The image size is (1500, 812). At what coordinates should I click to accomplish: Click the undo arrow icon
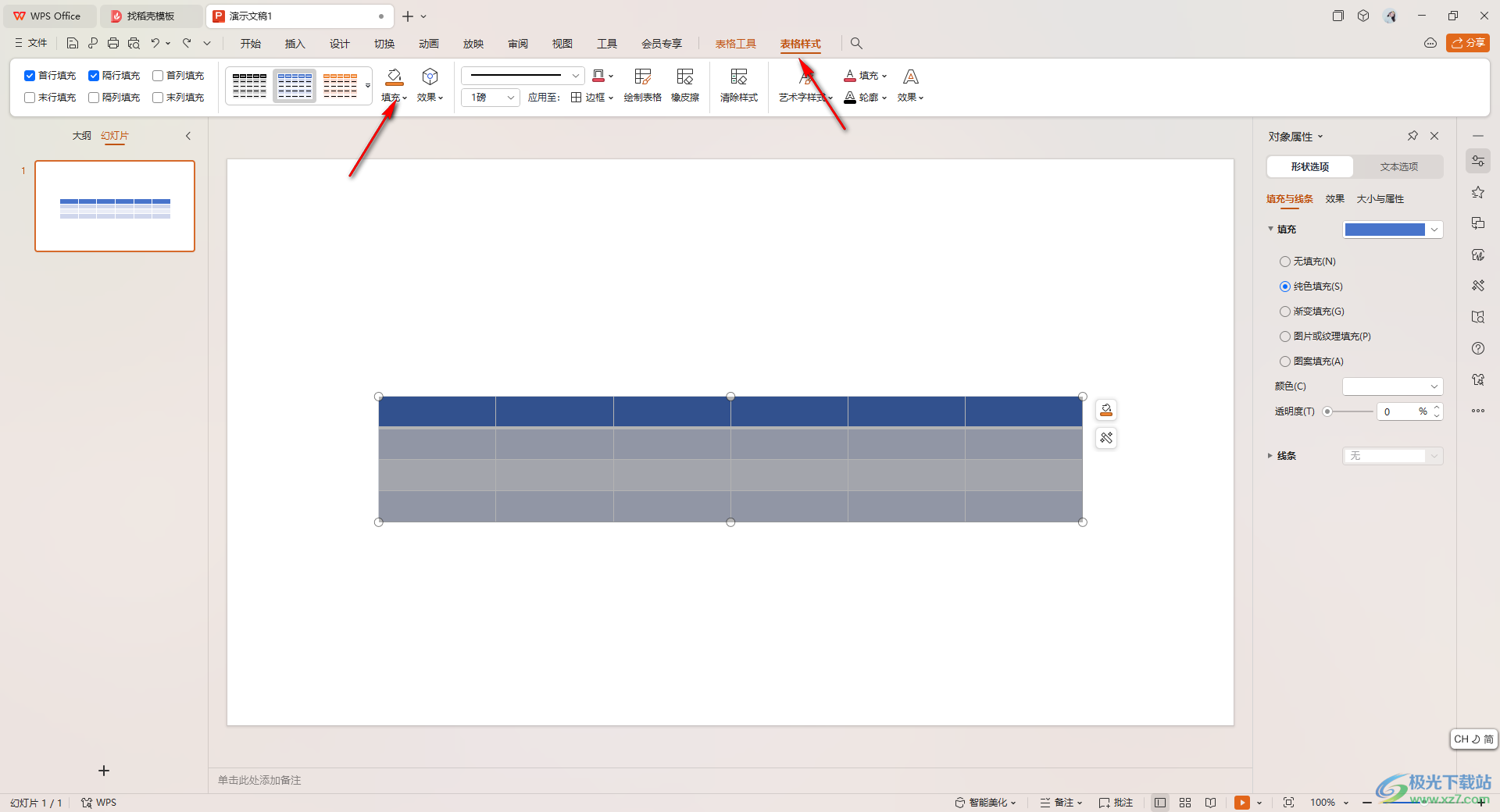(x=155, y=44)
